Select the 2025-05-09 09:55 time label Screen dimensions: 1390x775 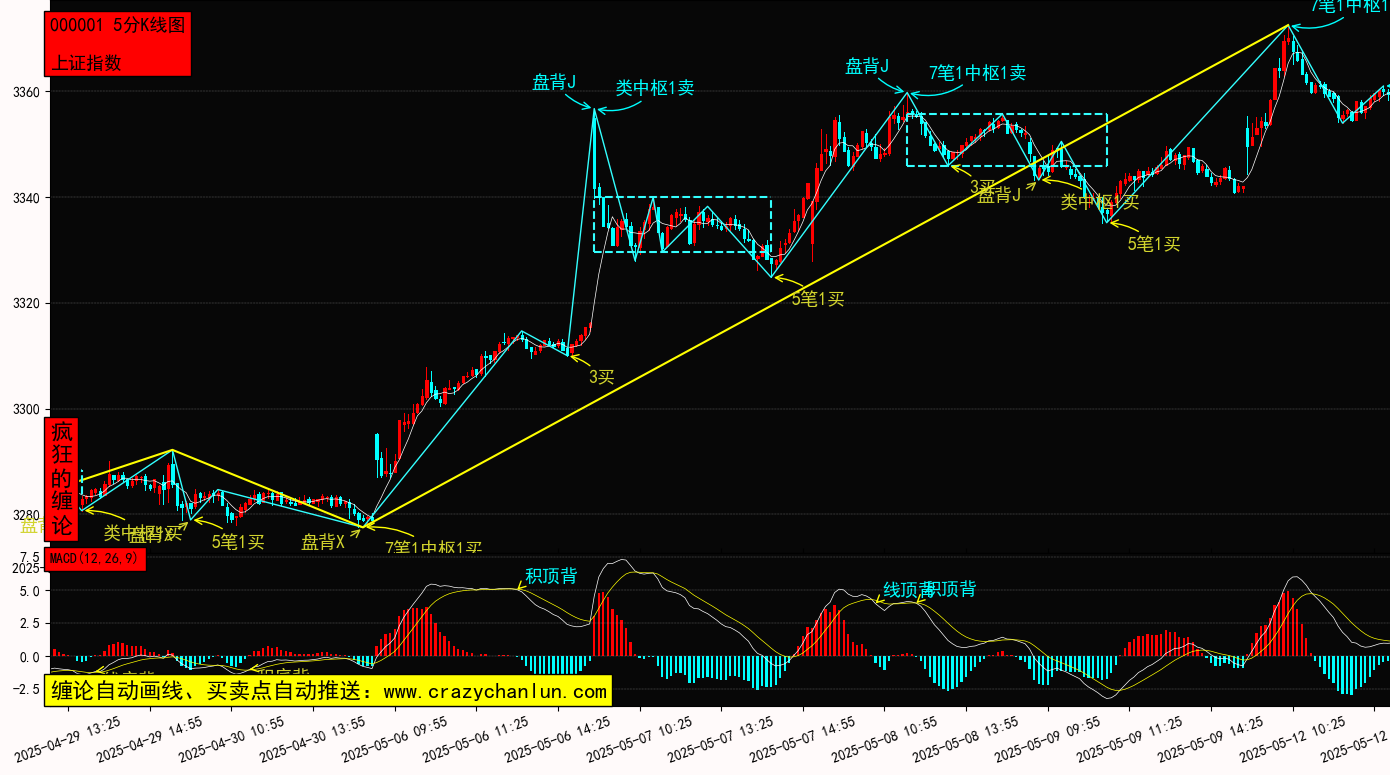(x=1049, y=738)
